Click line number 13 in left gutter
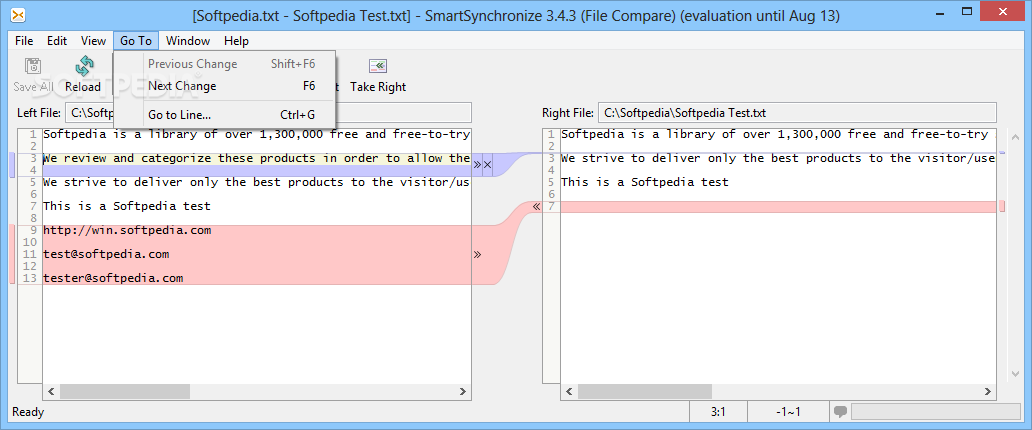This screenshot has width=1032, height=430. (x=30, y=278)
